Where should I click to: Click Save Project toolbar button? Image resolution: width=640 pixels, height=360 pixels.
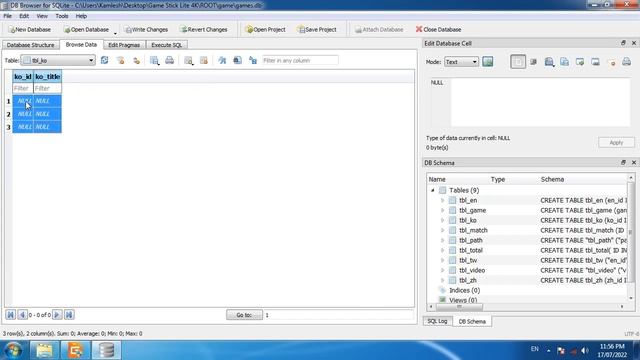[x=317, y=29]
